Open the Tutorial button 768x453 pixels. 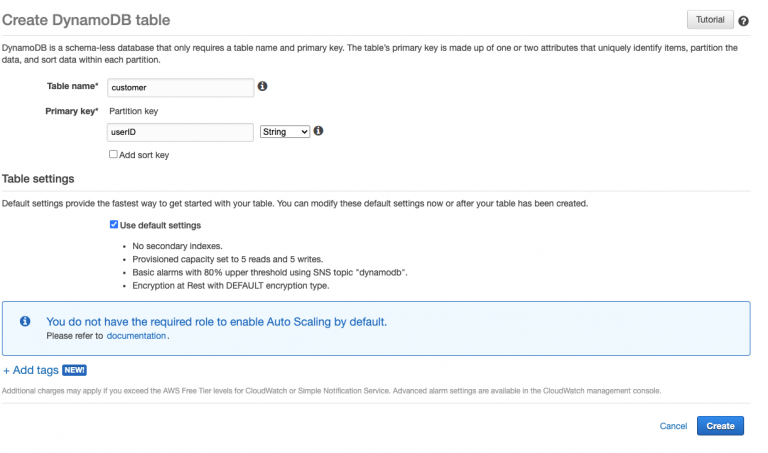click(709, 20)
